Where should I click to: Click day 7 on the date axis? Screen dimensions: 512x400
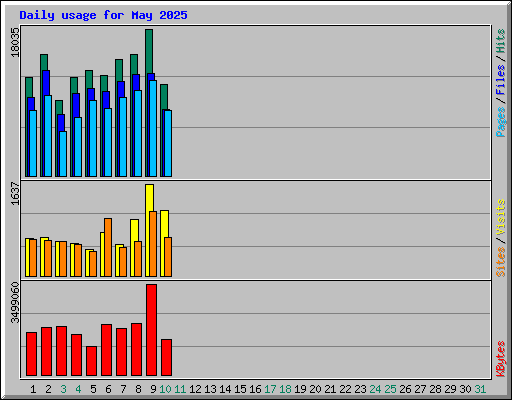(123, 389)
